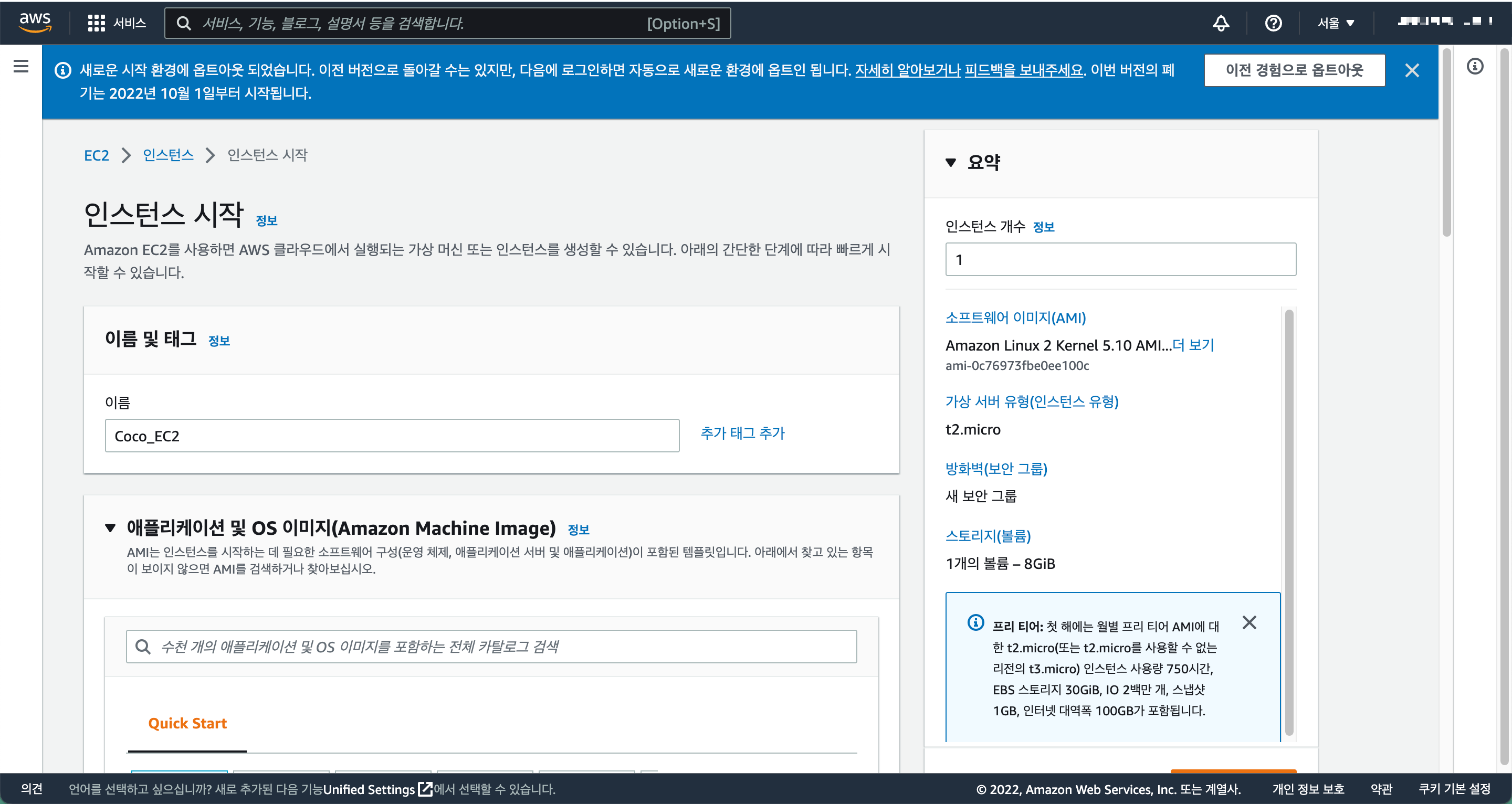The image size is (1512, 804).
Task: Click the help question mark icon
Action: tap(1273, 23)
